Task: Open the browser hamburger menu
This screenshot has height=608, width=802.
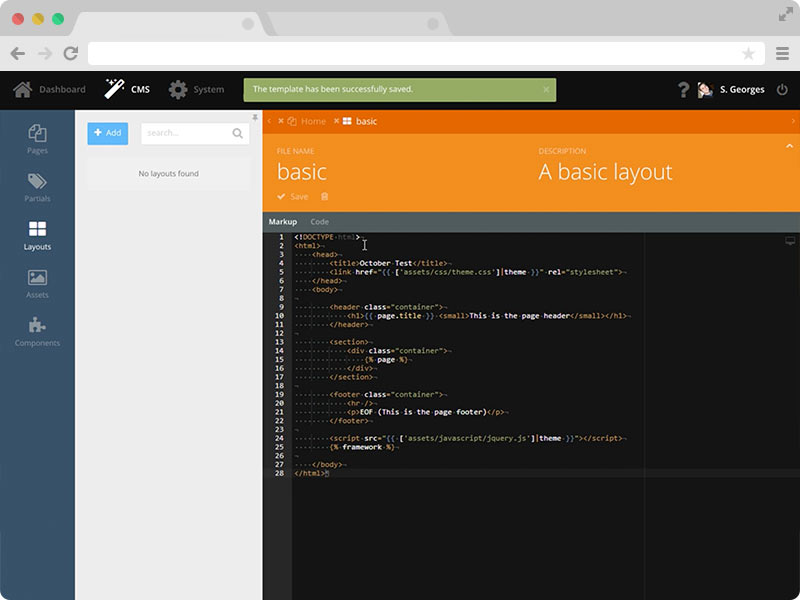Action: (x=783, y=54)
